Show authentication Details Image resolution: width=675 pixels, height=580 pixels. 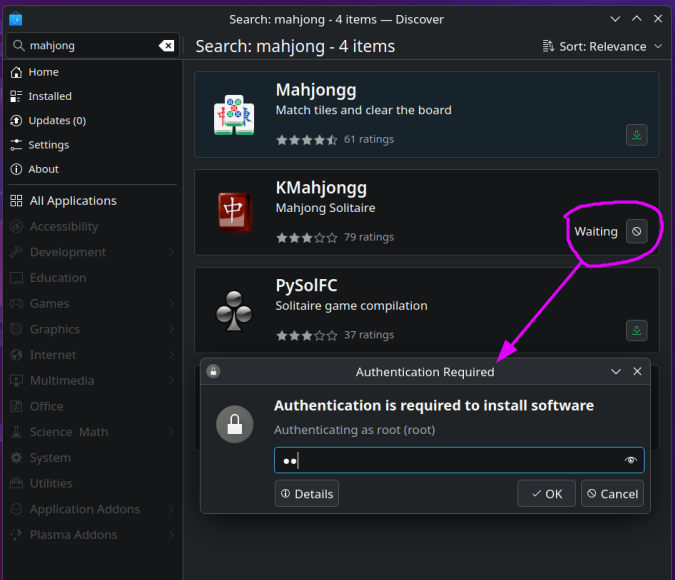[307, 493]
